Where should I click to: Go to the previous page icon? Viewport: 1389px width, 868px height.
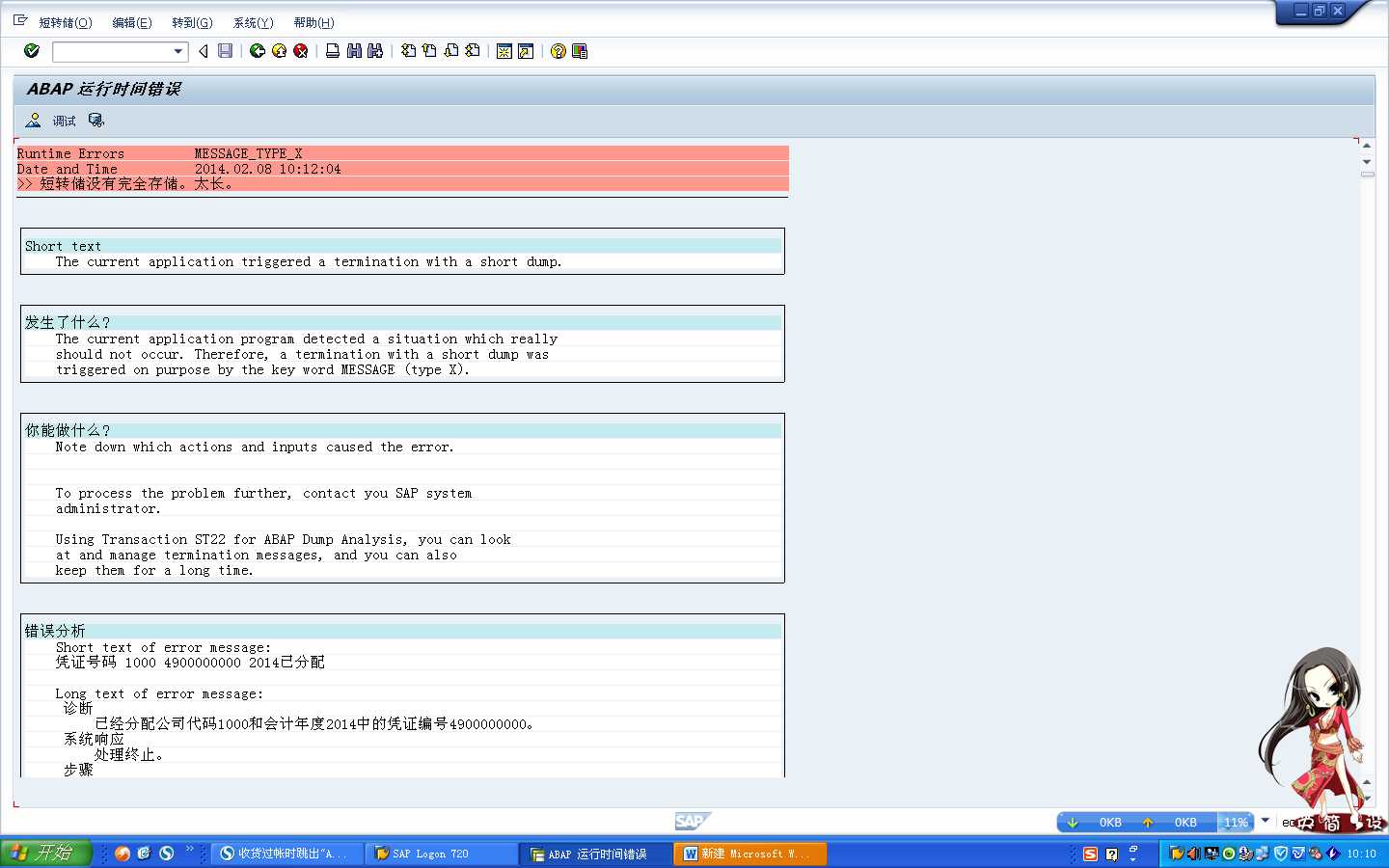pos(430,51)
